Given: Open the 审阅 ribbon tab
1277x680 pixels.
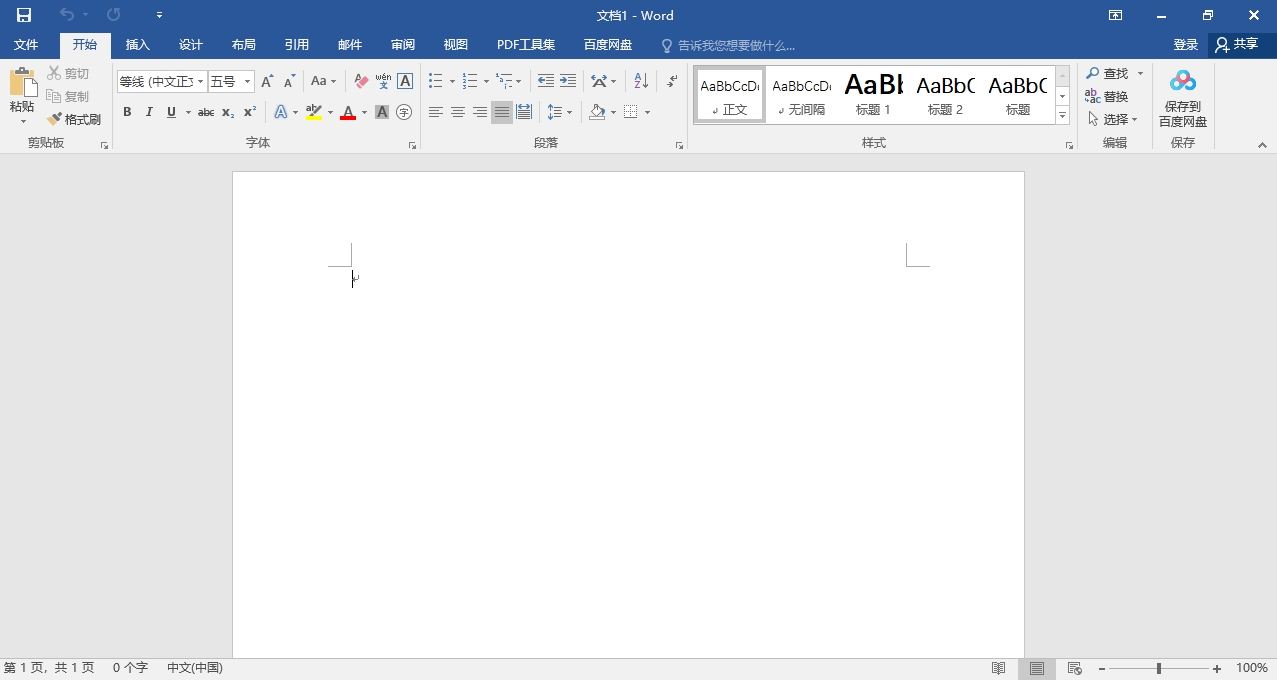Looking at the screenshot, I should [402, 44].
